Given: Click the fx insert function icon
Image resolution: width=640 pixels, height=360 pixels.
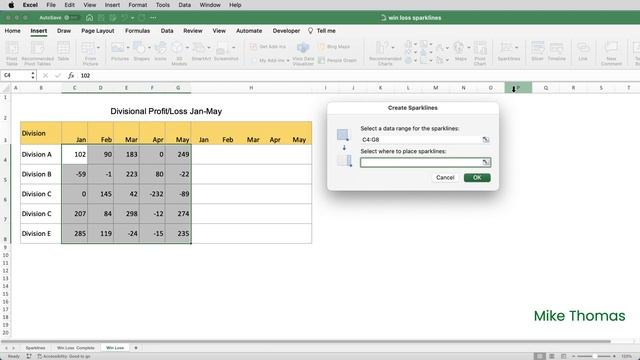Looking at the screenshot, I should 71,76.
